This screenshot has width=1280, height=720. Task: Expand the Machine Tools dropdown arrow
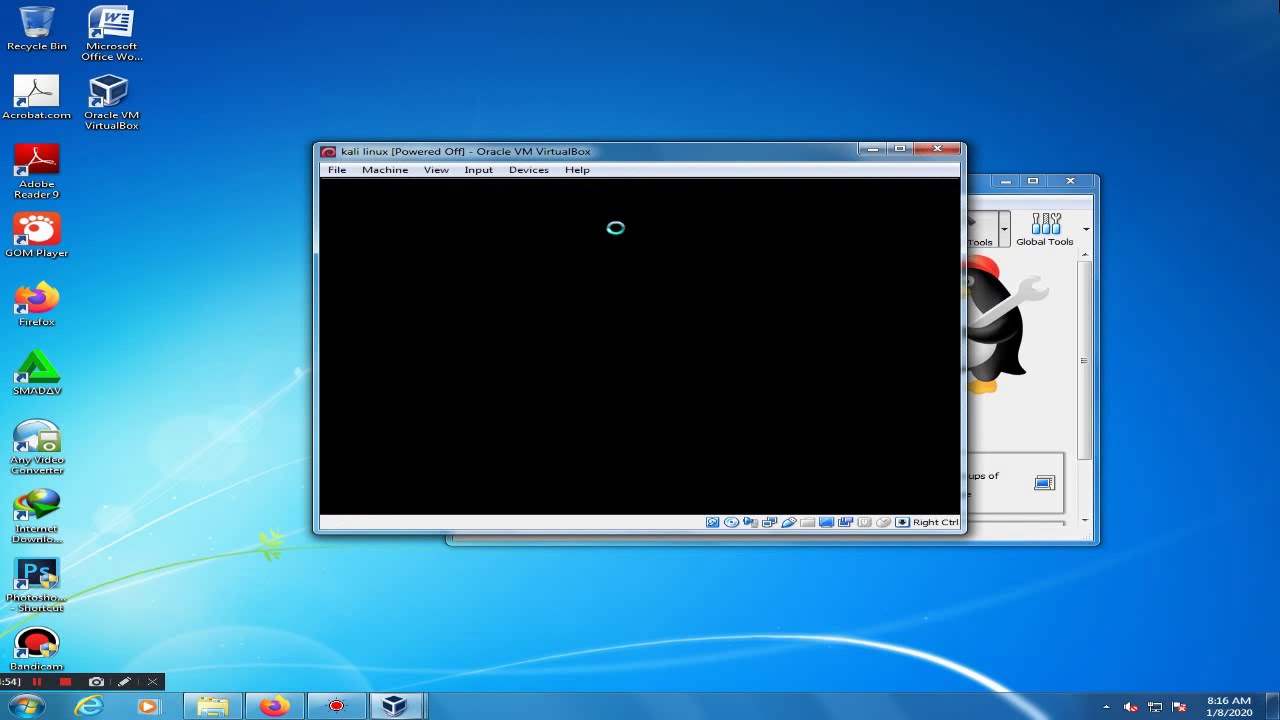tap(1004, 230)
